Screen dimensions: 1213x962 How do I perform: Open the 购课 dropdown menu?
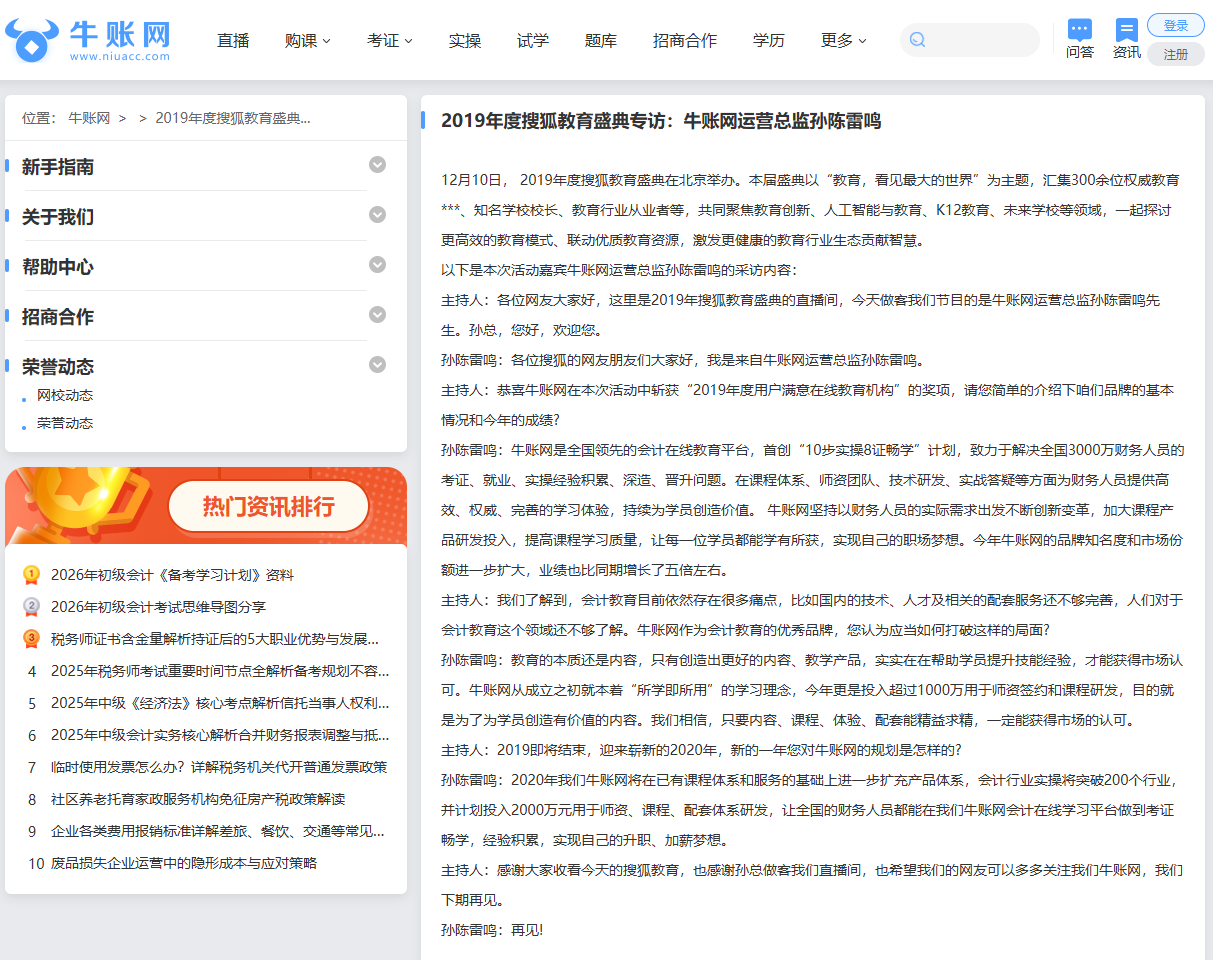307,40
